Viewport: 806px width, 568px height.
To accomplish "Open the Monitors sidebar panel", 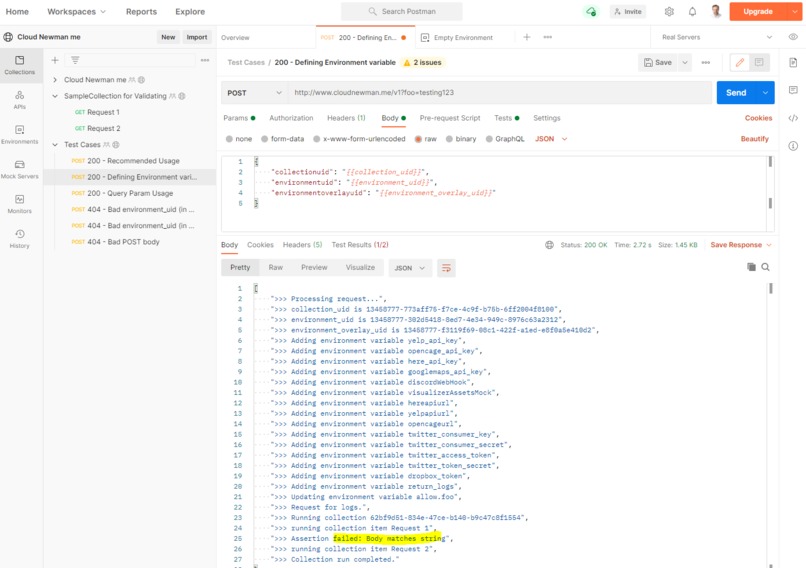I will point(20,204).
